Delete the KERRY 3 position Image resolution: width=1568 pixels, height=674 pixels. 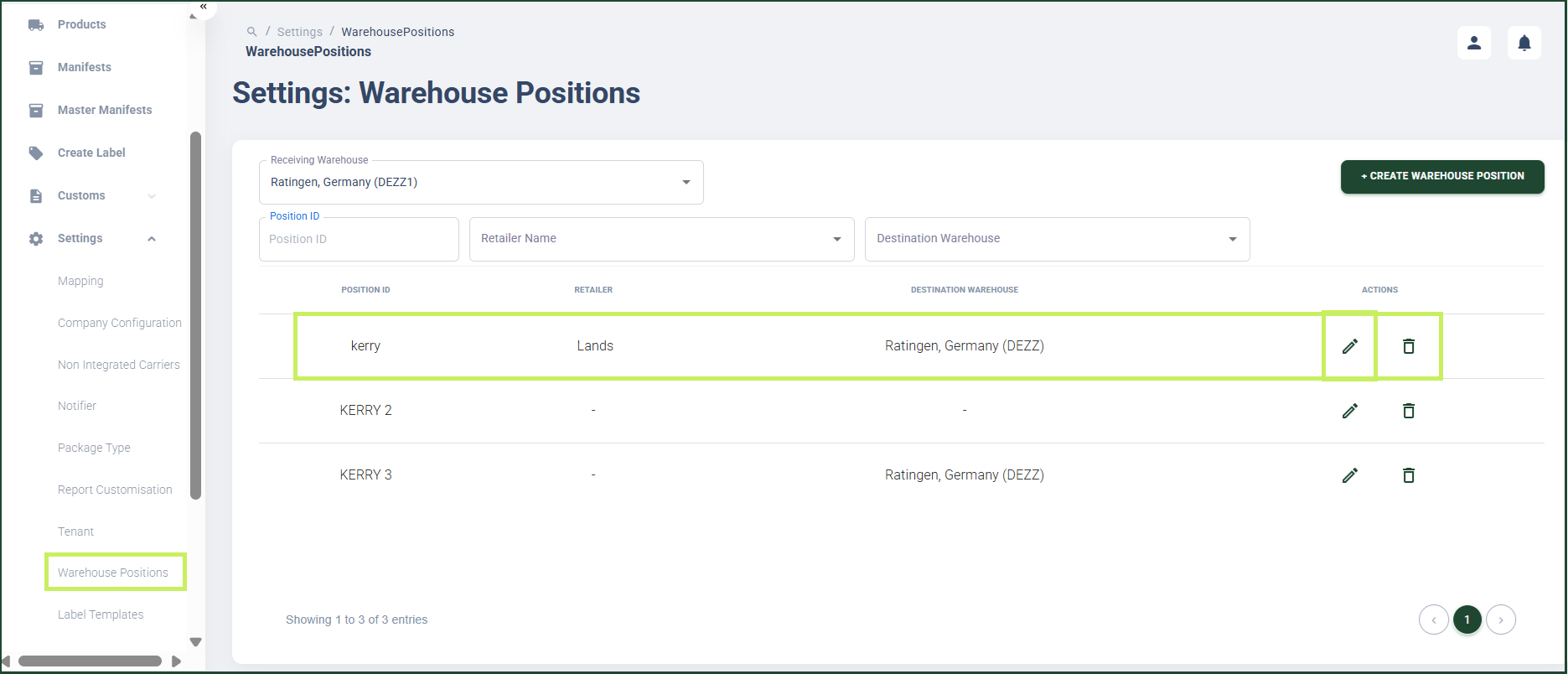(x=1409, y=475)
